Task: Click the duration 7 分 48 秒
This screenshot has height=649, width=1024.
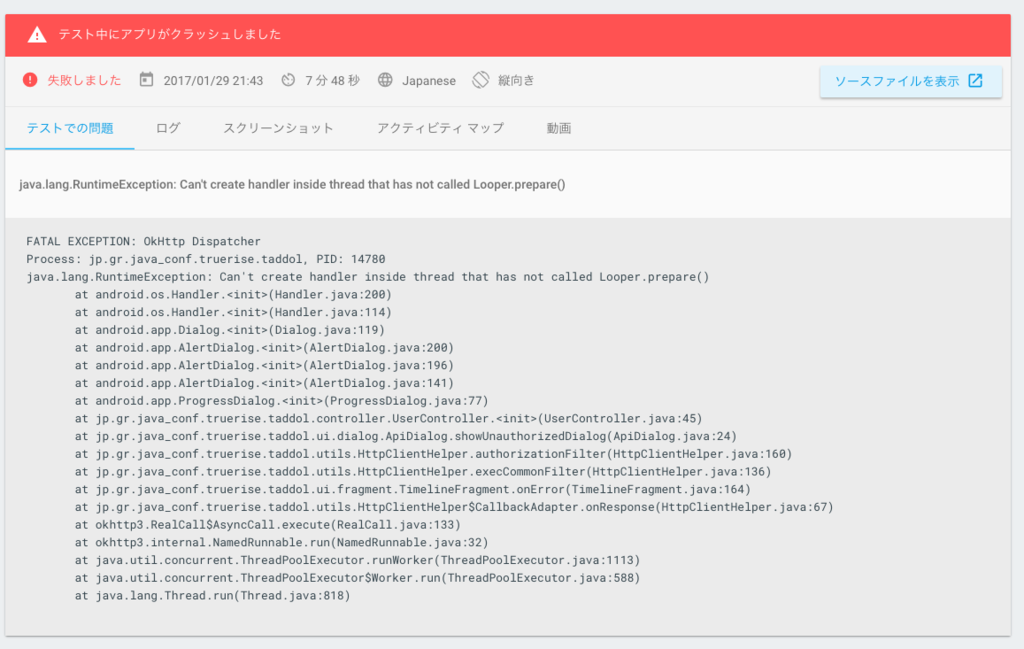Action: (x=332, y=81)
